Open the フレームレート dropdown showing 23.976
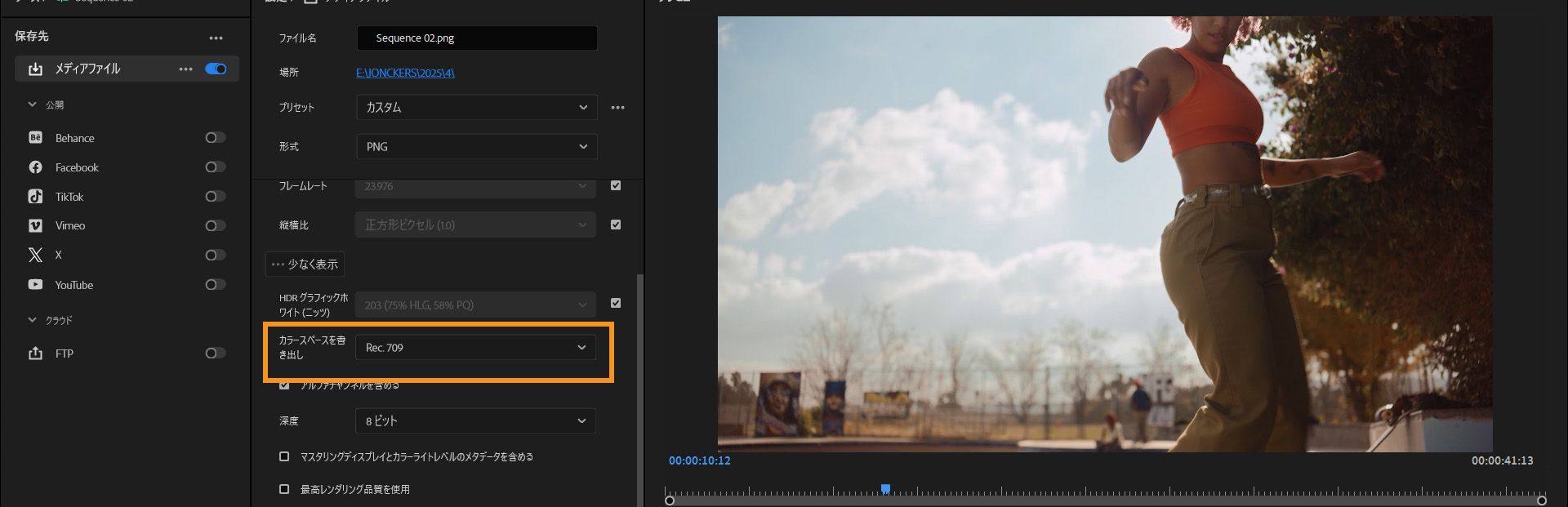This screenshot has height=507, width=1568. pos(476,186)
